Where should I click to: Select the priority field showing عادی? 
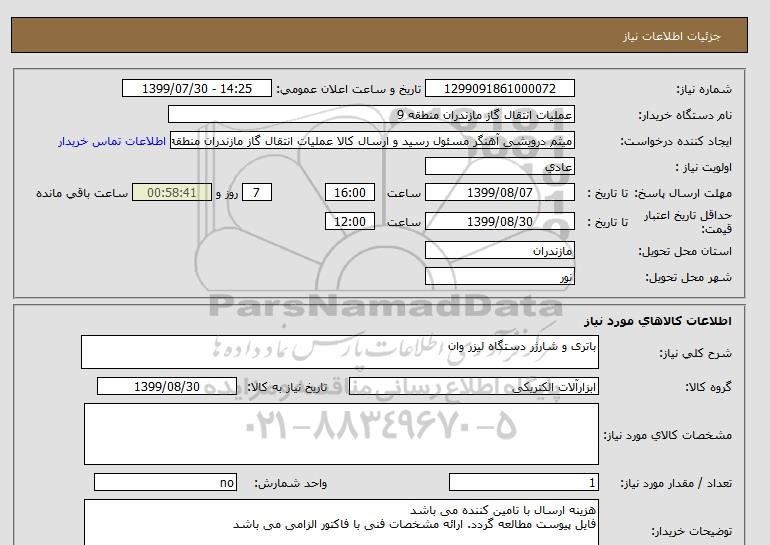coord(499,166)
